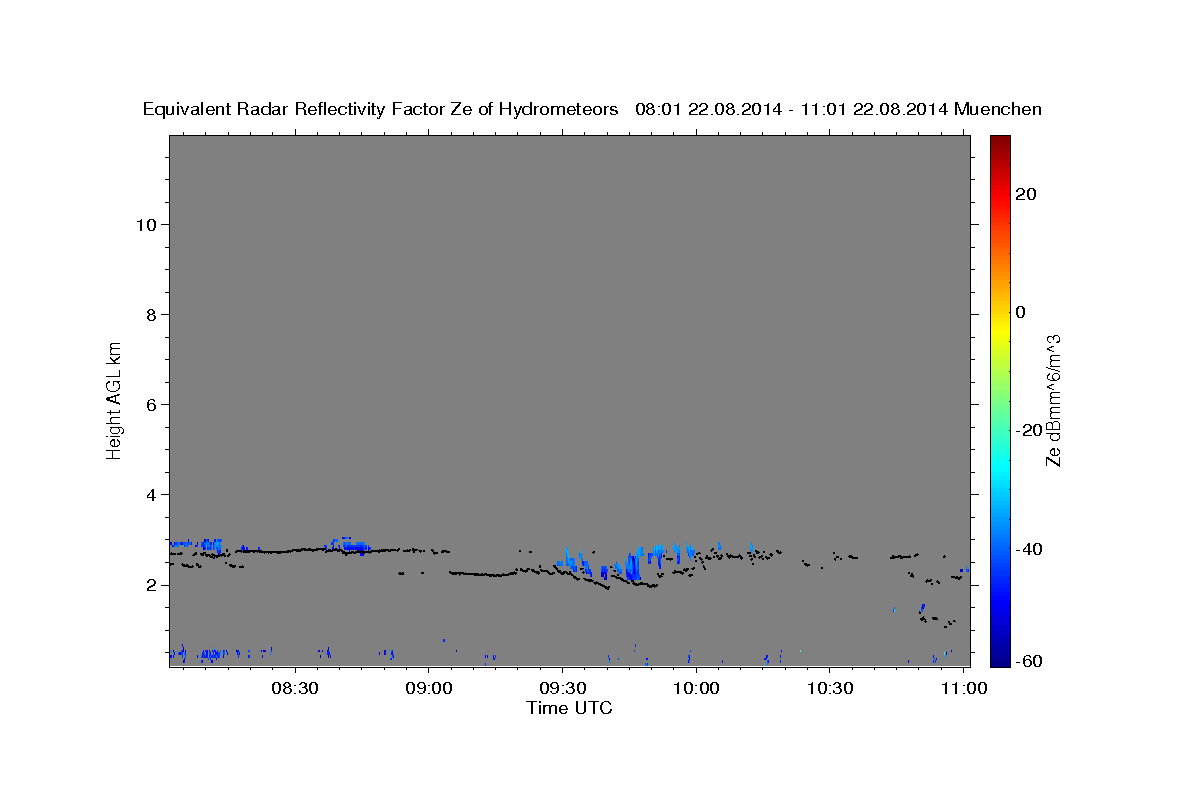The width and height of the screenshot is (1200, 800).
Task: Click the date range text '08:01 22.08.2014 - 11:01 22.08.2014 Muenchen'
Action: tap(838, 109)
